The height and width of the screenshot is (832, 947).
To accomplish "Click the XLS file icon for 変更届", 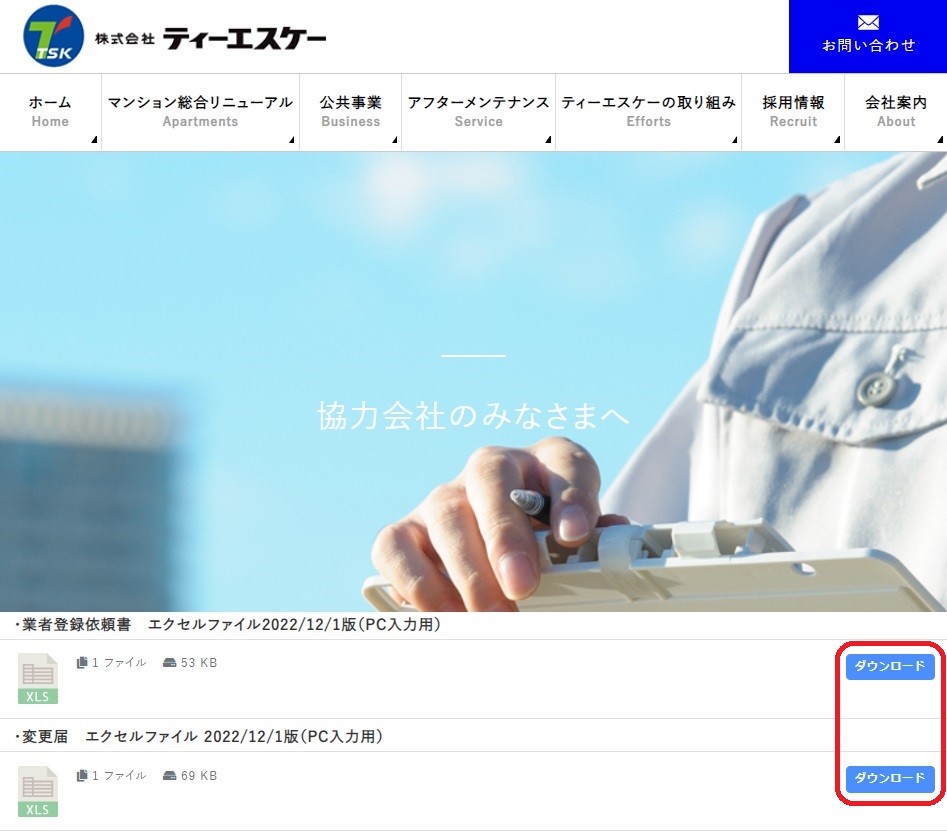I will 38,792.
